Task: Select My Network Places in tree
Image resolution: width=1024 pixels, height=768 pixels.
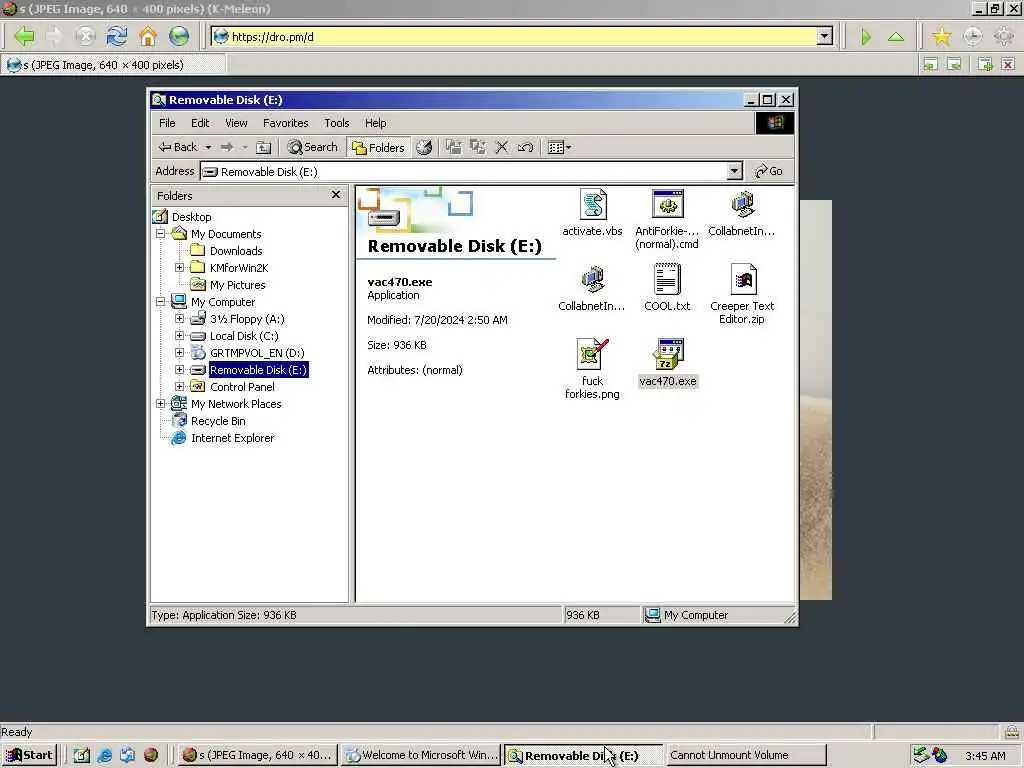Action: [236, 404]
